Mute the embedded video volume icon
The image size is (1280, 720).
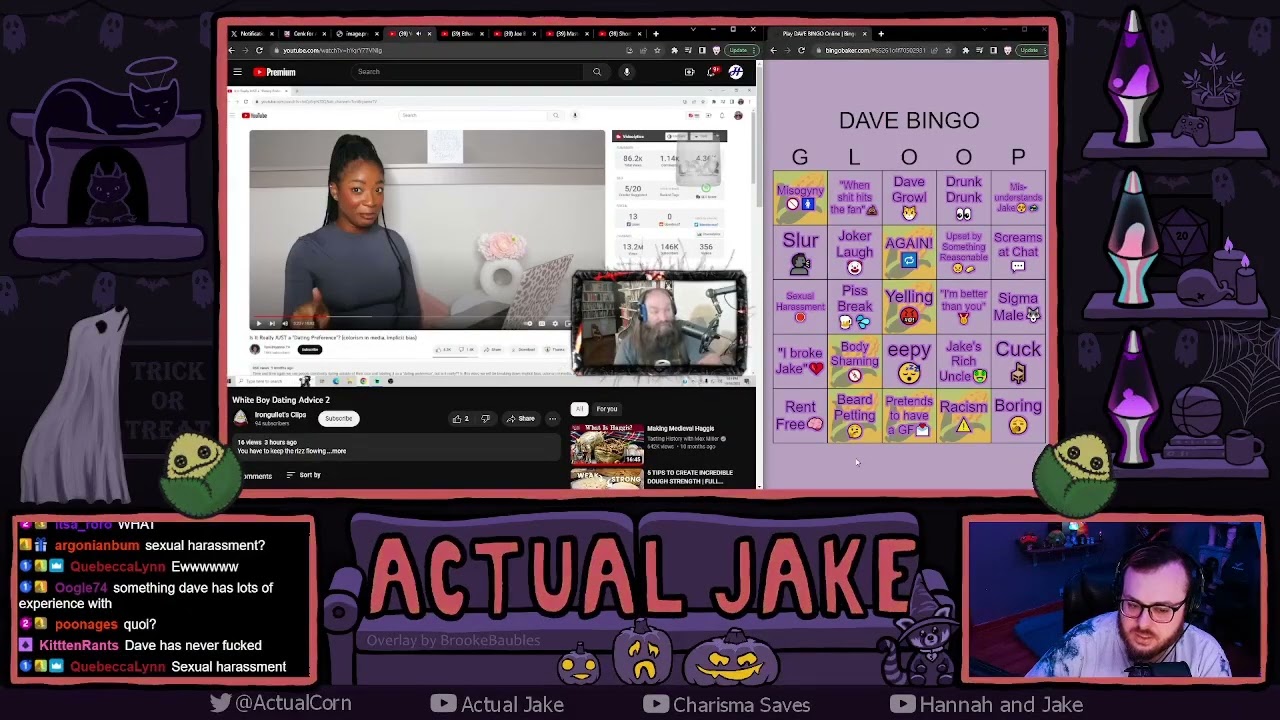284,323
